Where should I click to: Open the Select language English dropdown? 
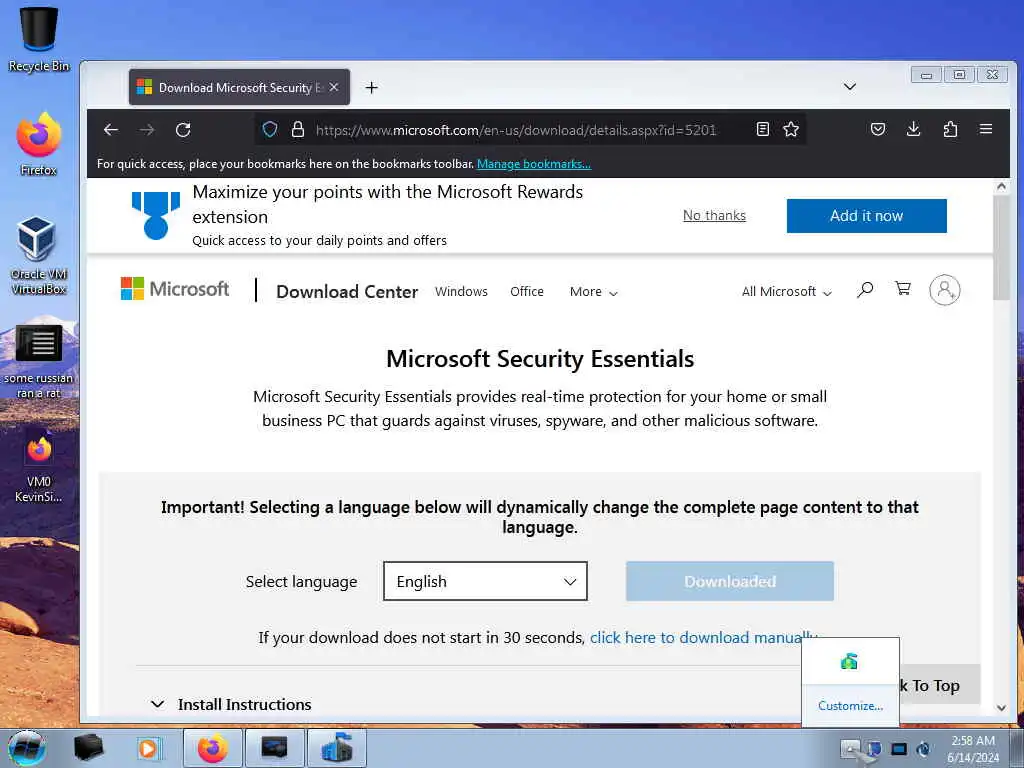click(485, 581)
